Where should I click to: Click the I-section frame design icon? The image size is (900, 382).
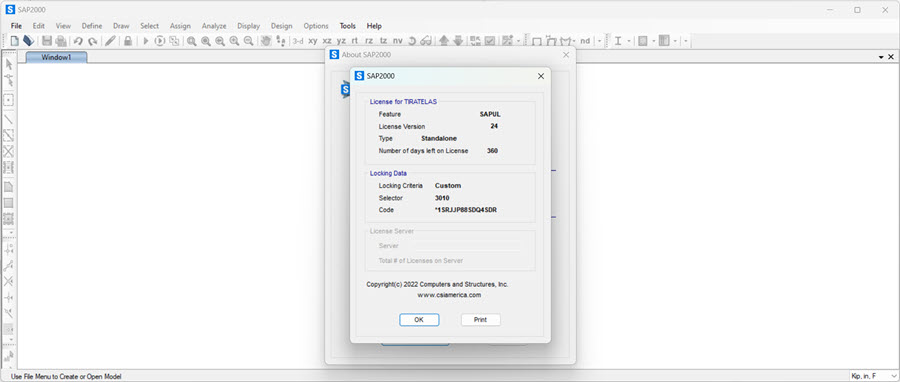[618, 41]
